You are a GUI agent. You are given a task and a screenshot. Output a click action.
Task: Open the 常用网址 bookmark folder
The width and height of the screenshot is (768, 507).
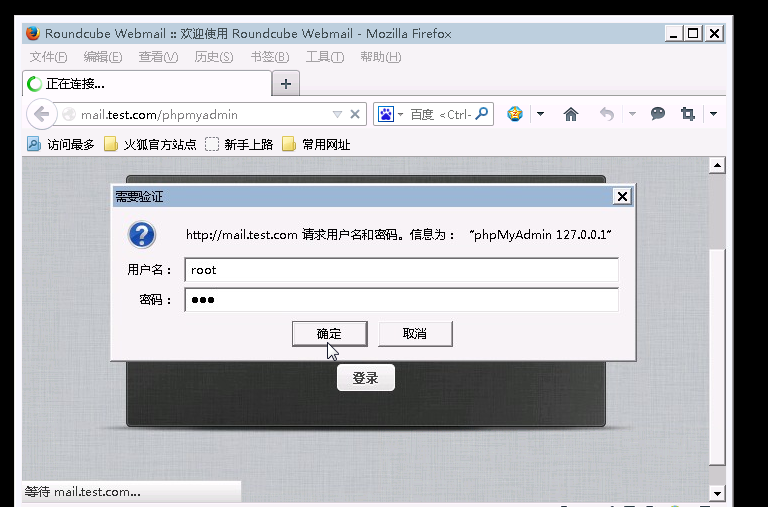coord(316,145)
